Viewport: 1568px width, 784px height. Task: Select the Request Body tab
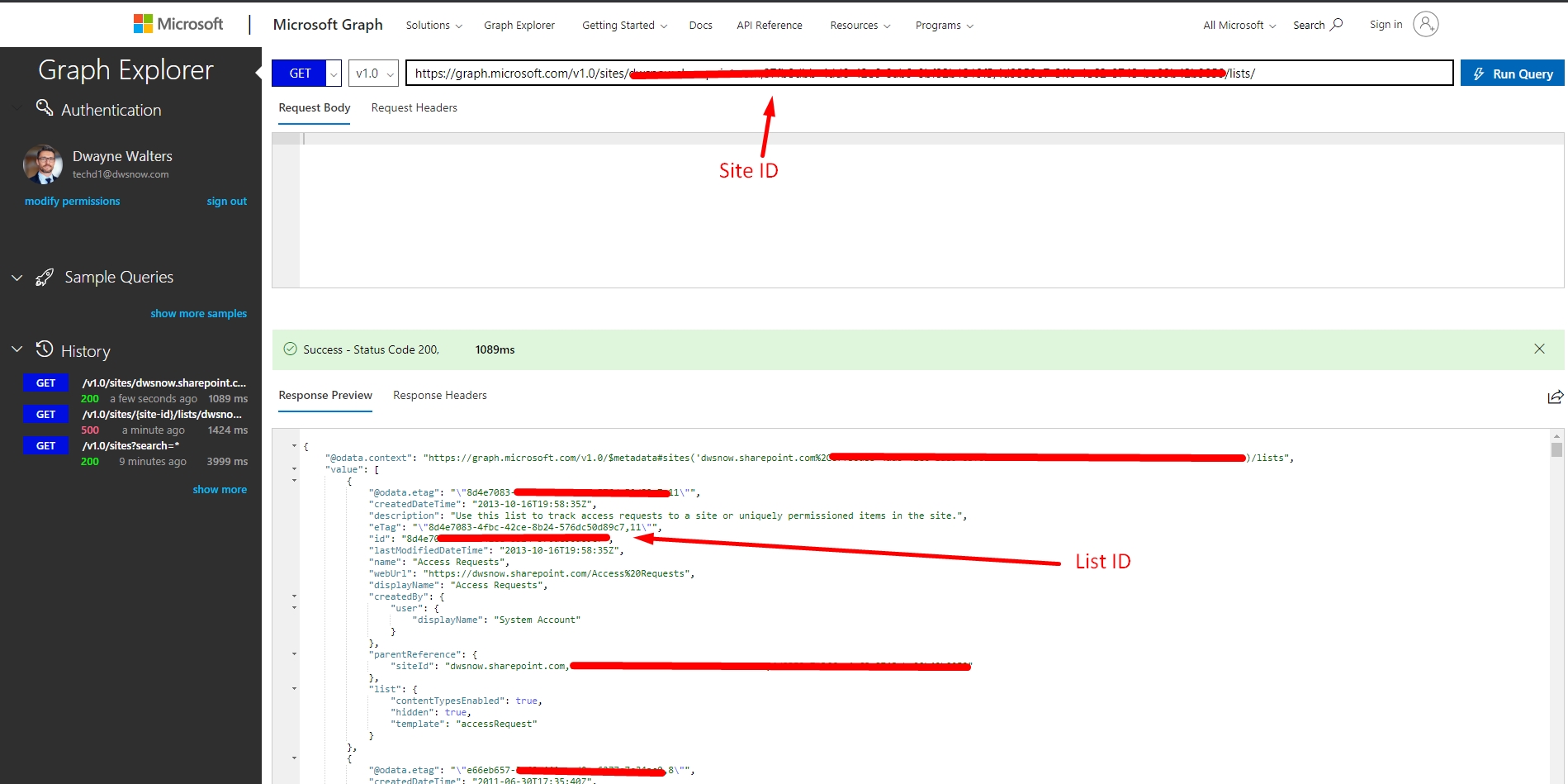coord(315,108)
